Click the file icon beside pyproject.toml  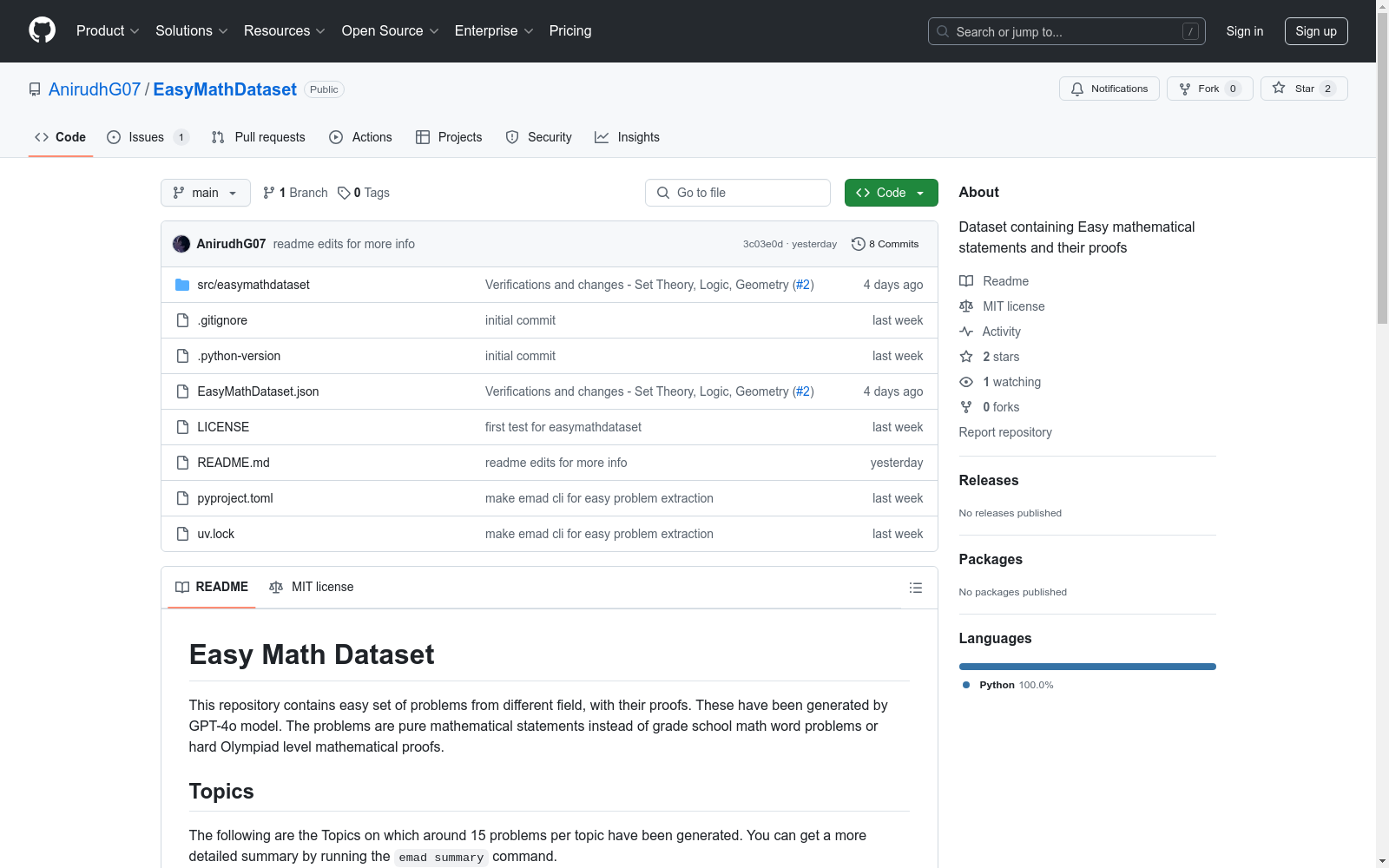coord(182,498)
